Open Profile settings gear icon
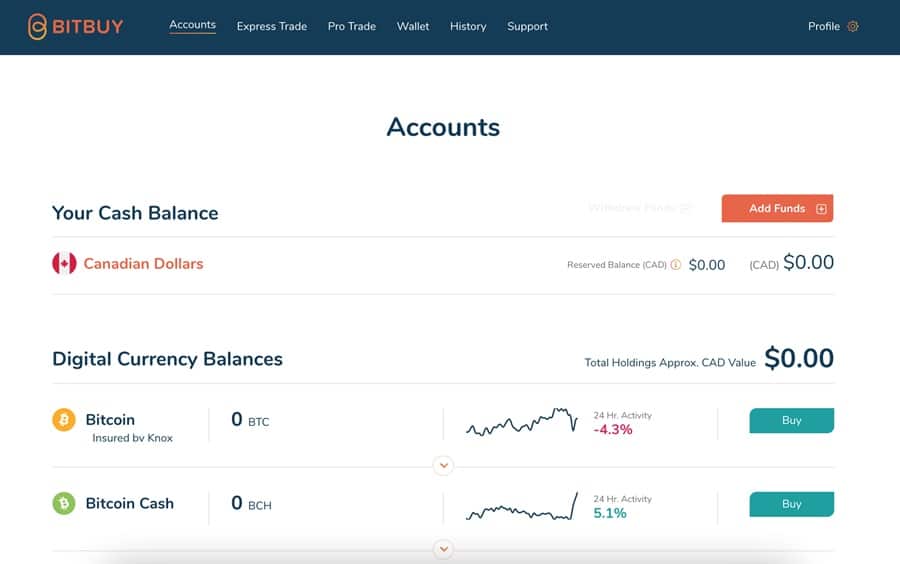The height and width of the screenshot is (564, 900). tap(853, 27)
